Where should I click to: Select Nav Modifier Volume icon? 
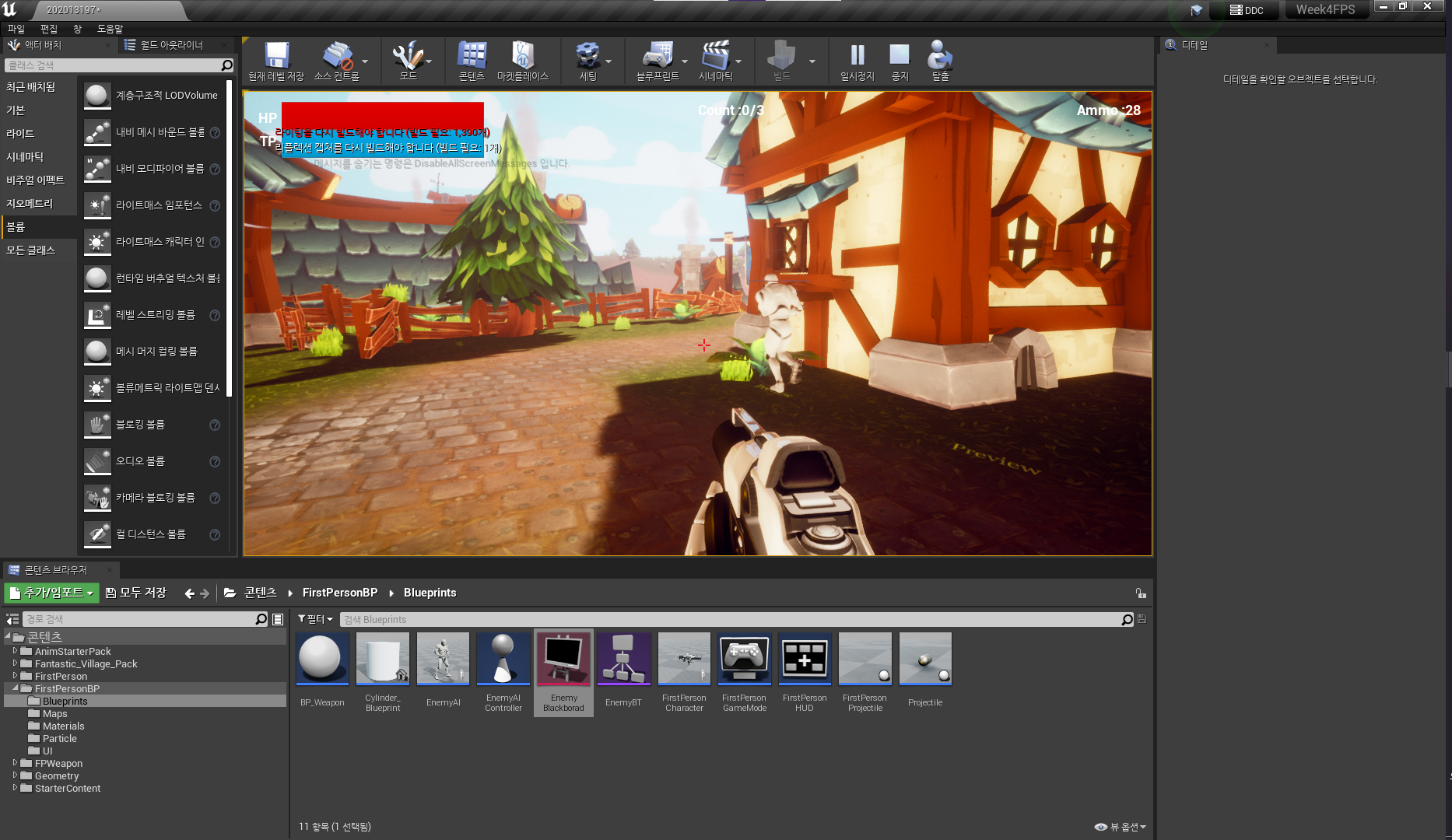click(97, 169)
